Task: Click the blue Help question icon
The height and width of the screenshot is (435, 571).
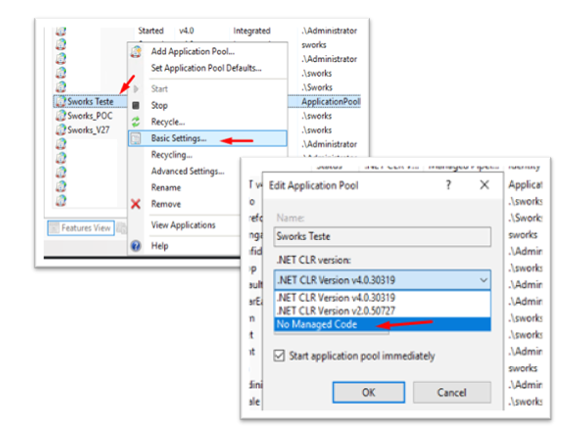Action: pyautogui.click(x=136, y=246)
